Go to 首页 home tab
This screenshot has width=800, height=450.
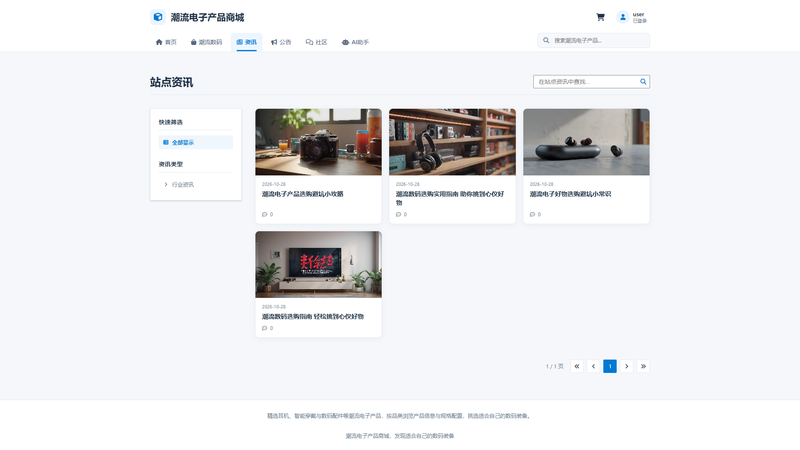(x=166, y=42)
